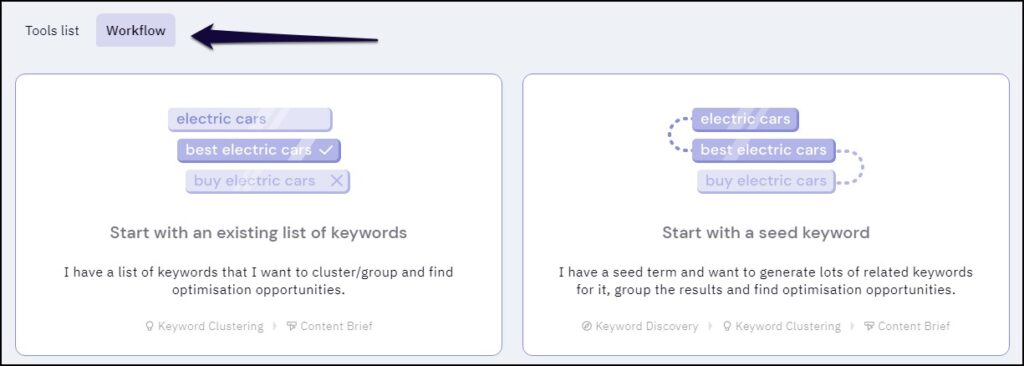Click the seed term description text

point(766,281)
